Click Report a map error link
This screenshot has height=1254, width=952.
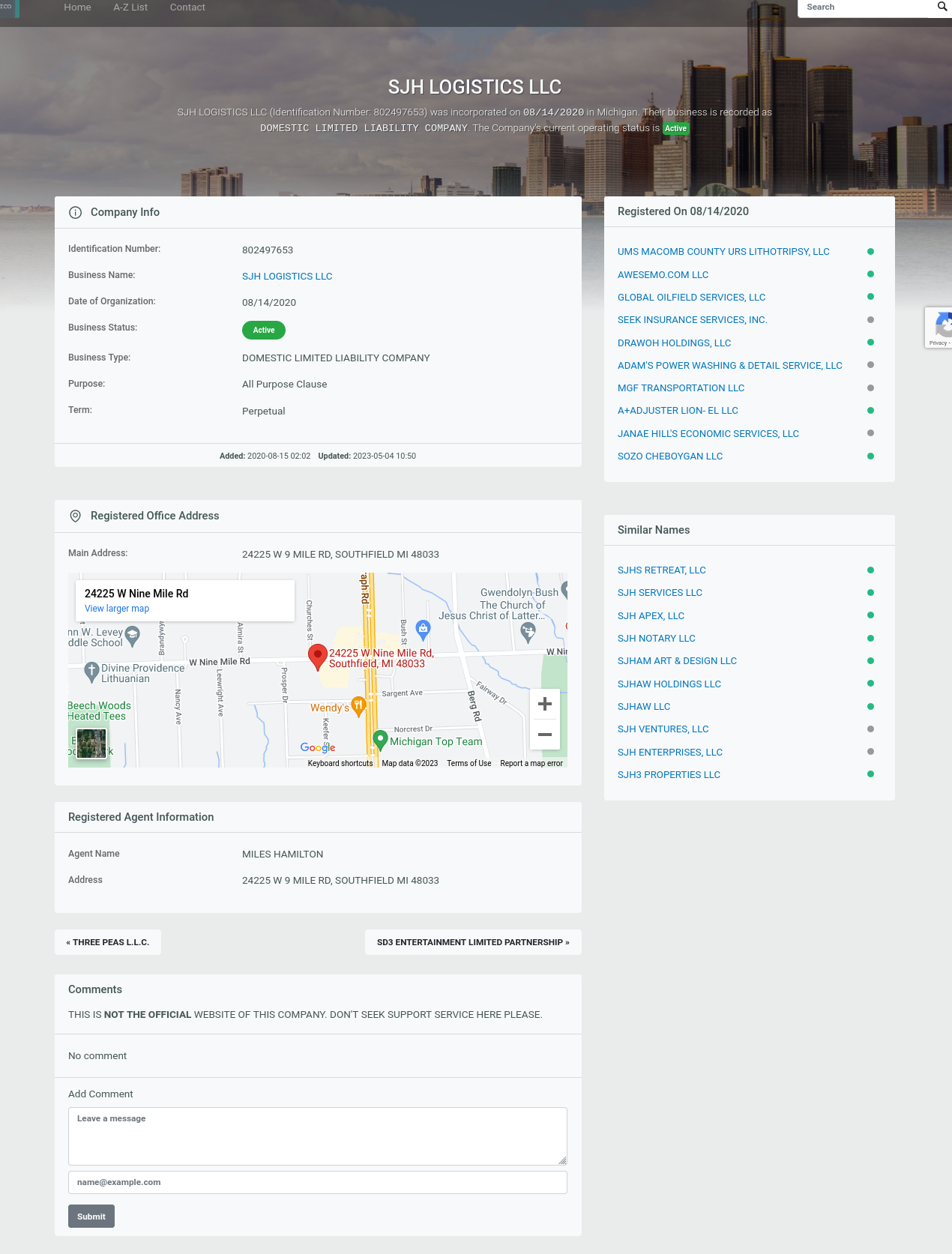(531, 763)
